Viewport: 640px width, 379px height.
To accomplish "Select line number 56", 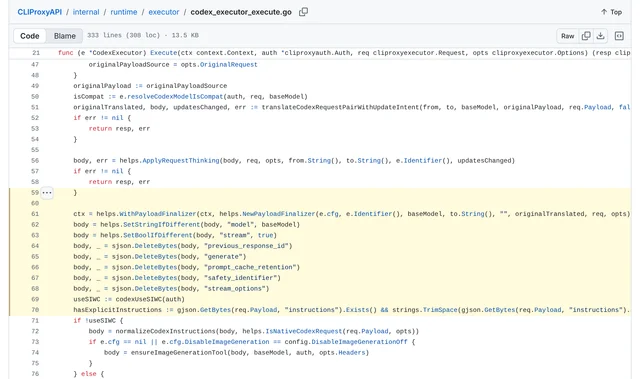I will click(x=35, y=161).
